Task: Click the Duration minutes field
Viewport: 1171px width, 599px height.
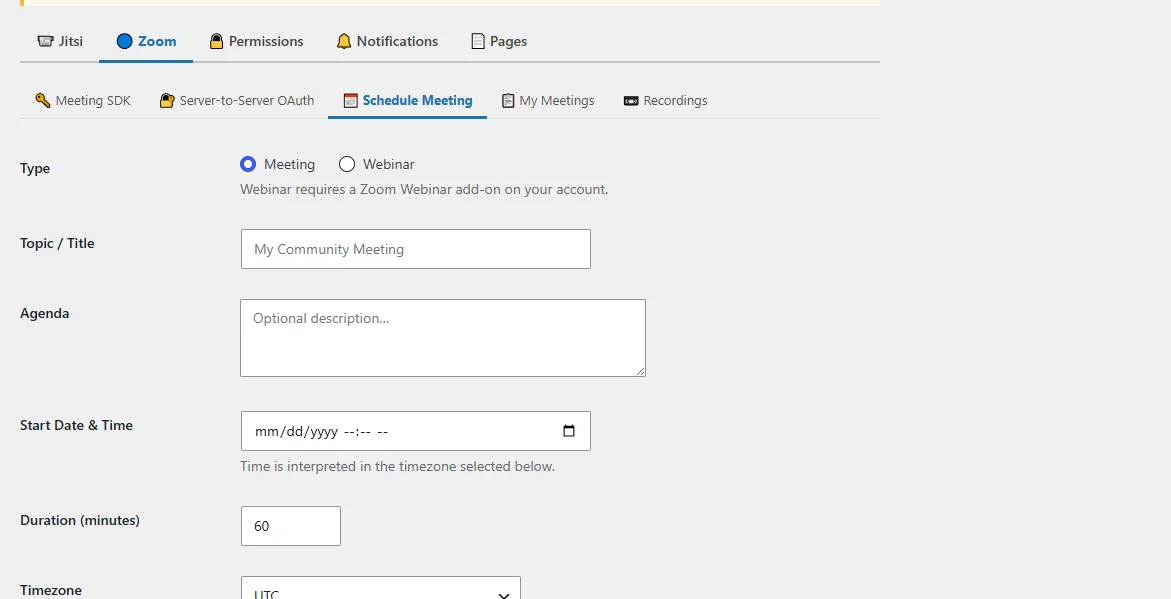Action: click(x=291, y=526)
